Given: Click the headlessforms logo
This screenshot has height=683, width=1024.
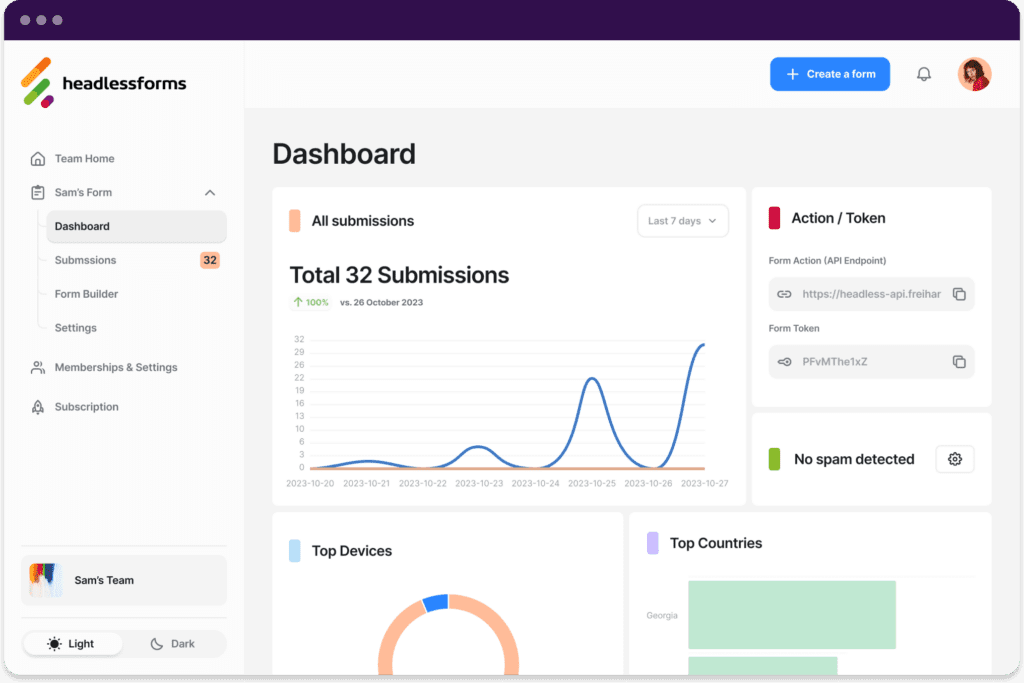Looking at the screenshot, I should pyautogui.click(x=104, y=83).
